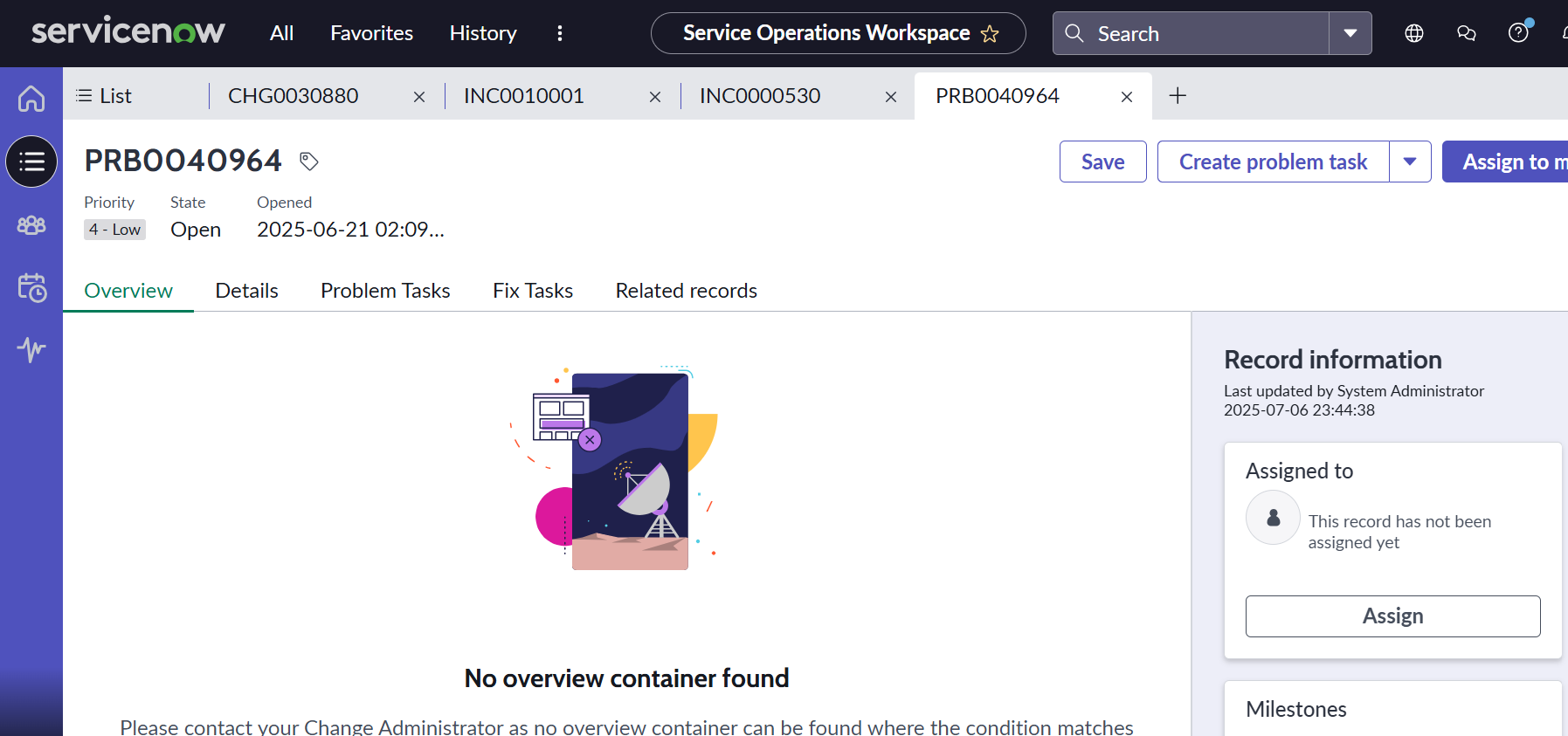This screenshot has width=1568, height=736.
Task: Close the CHG0030880 tab
Action: pos(419,97)
